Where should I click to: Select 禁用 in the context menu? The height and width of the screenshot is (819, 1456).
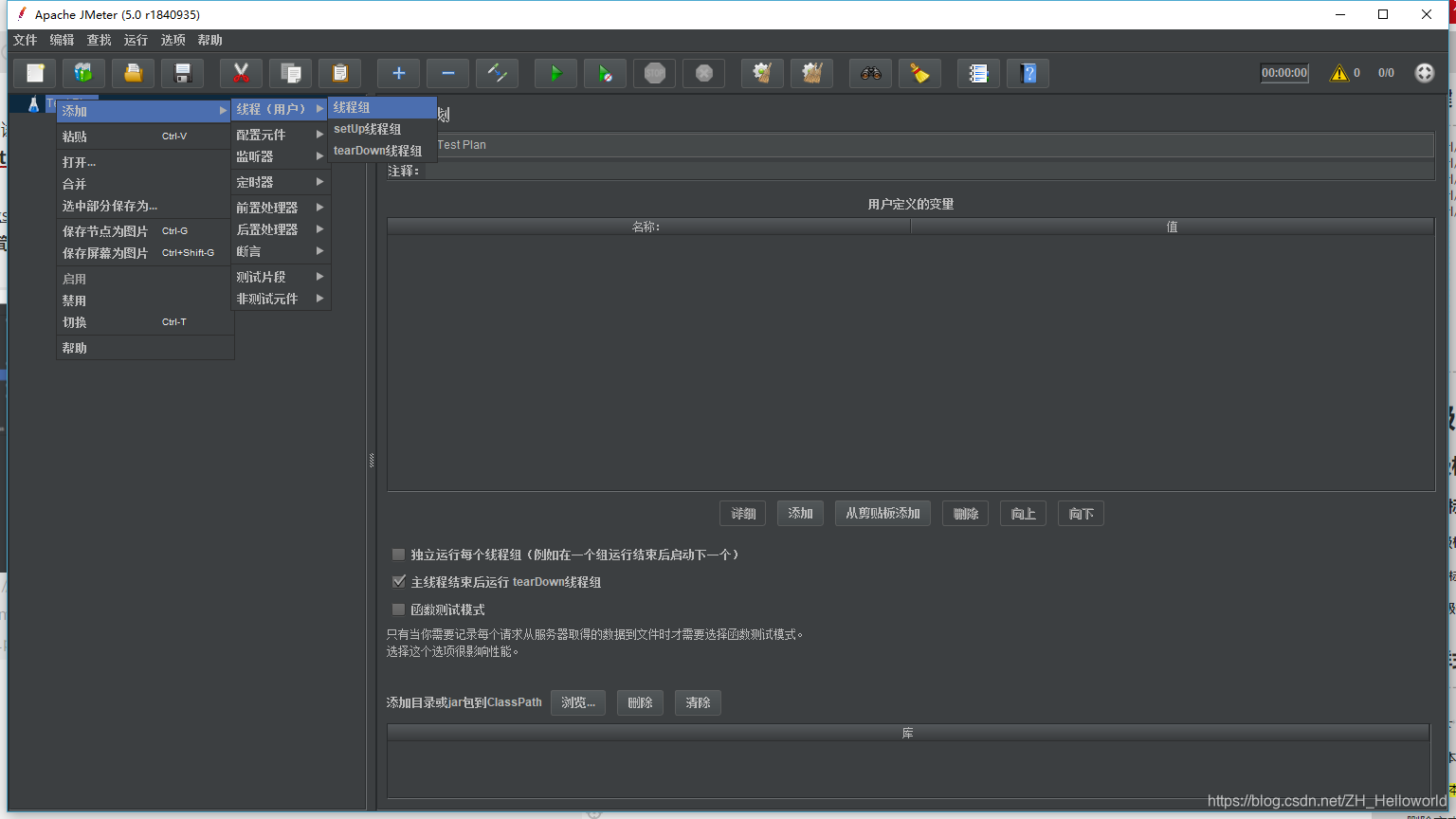point(145,300)
